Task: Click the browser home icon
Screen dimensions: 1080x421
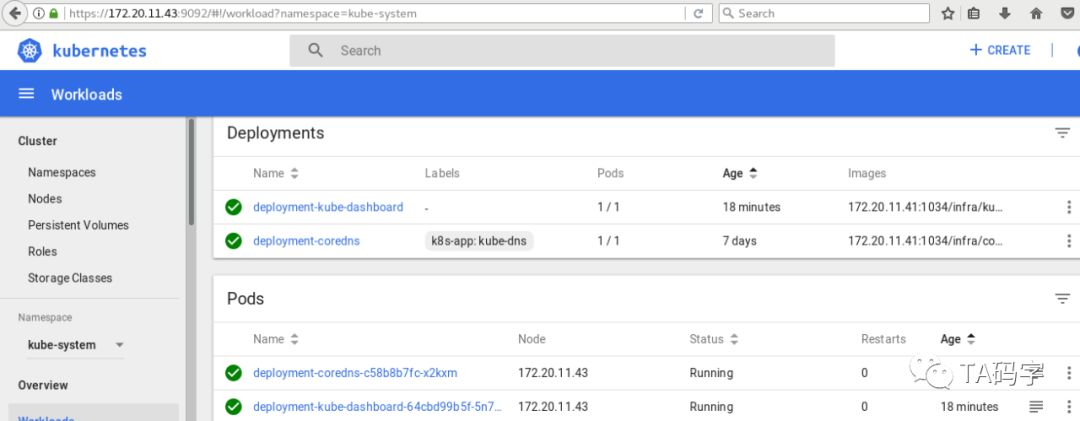Action: point(1036,14)
